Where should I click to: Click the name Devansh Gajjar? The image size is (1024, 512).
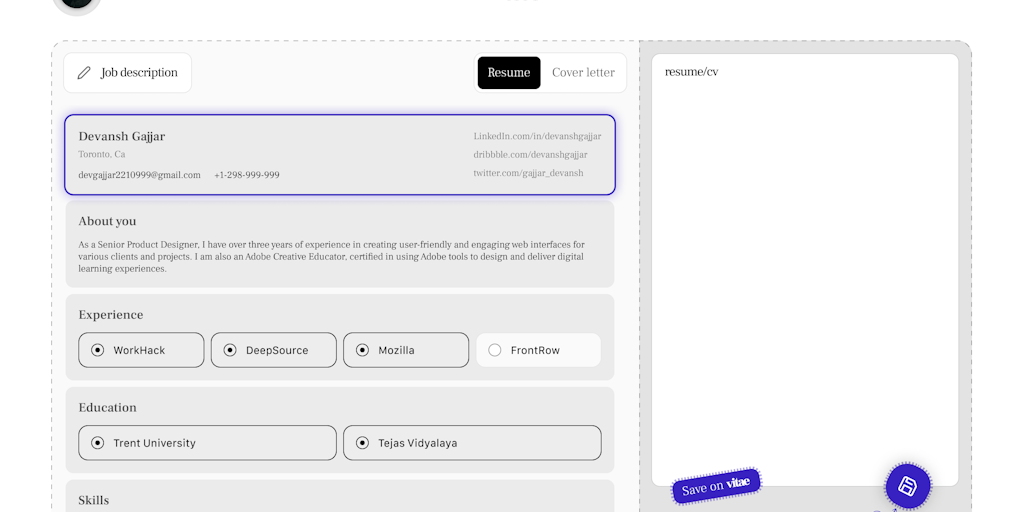click(121, 136)
